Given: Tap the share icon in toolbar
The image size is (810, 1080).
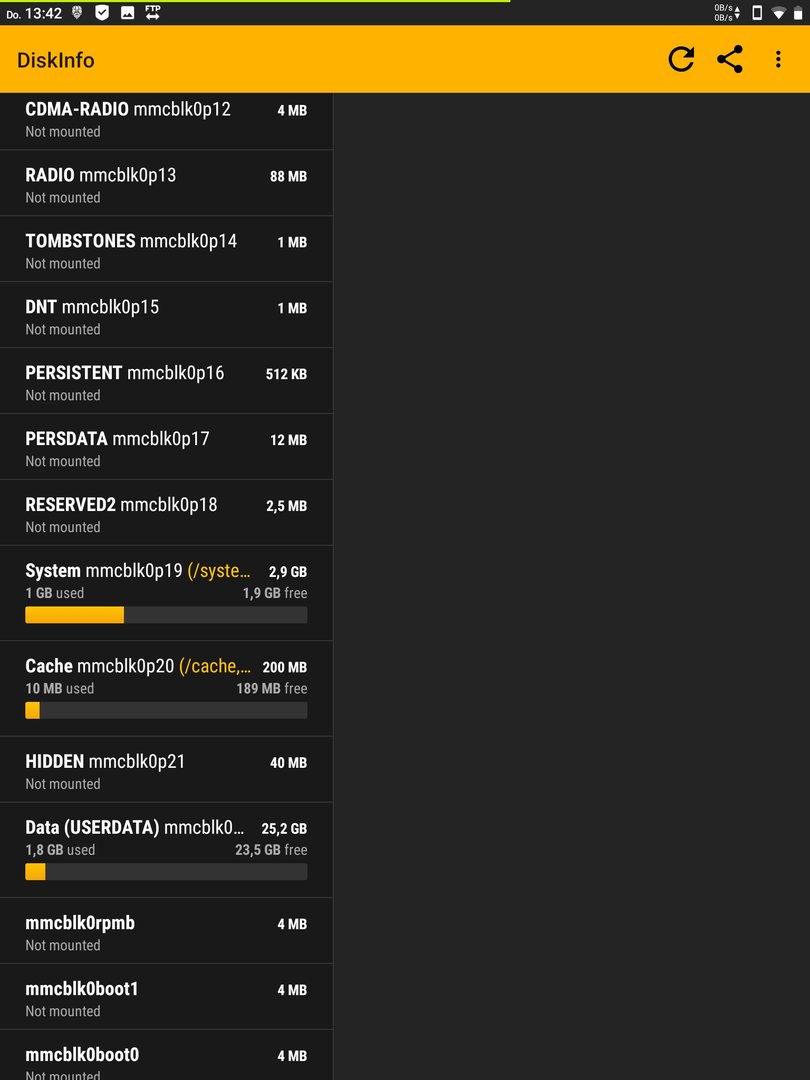Looking at the screenshot, I should [x=729, y=59].
